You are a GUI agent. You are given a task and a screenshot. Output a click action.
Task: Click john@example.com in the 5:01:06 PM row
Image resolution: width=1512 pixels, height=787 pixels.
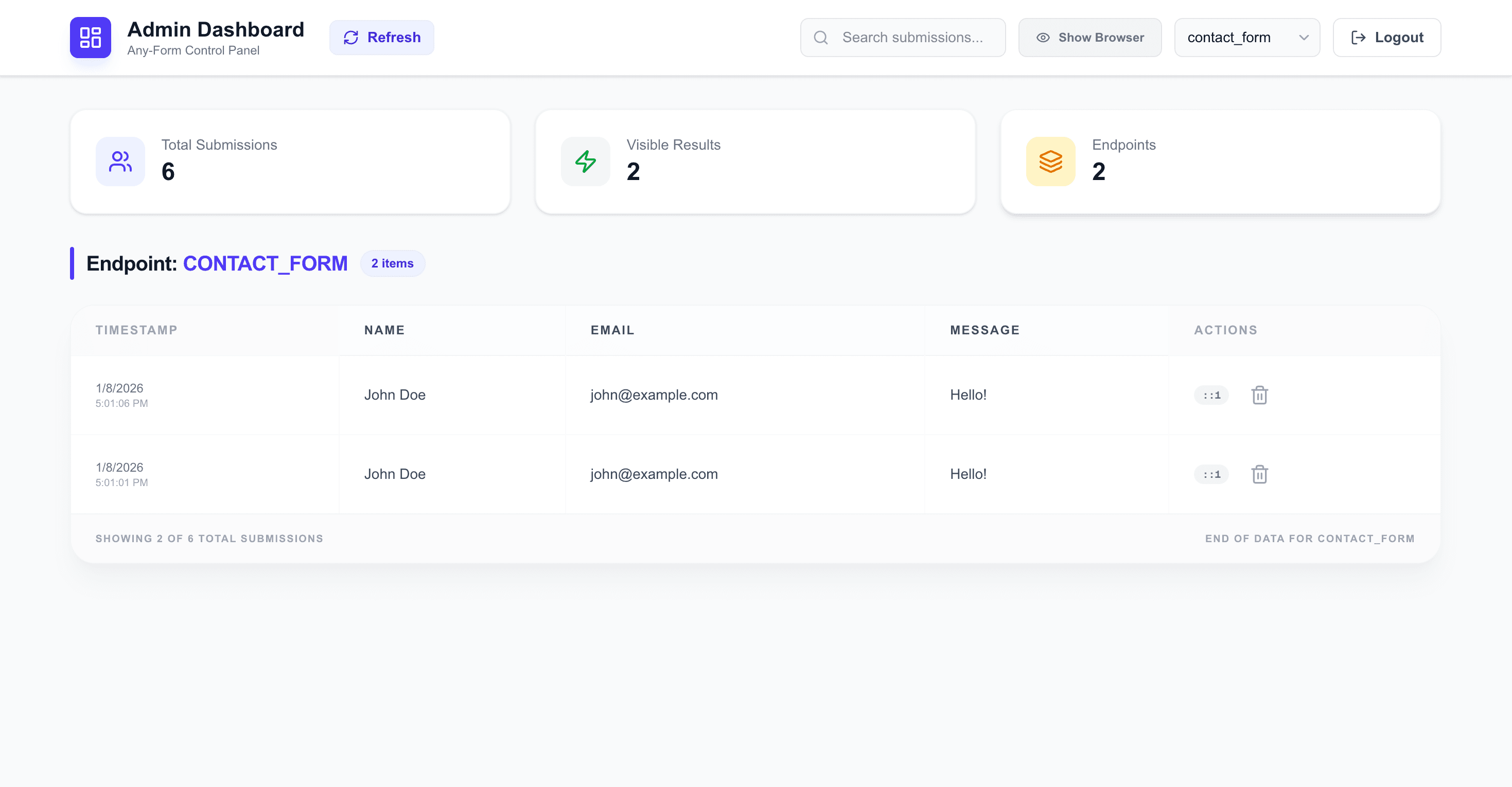coord(654,395)
